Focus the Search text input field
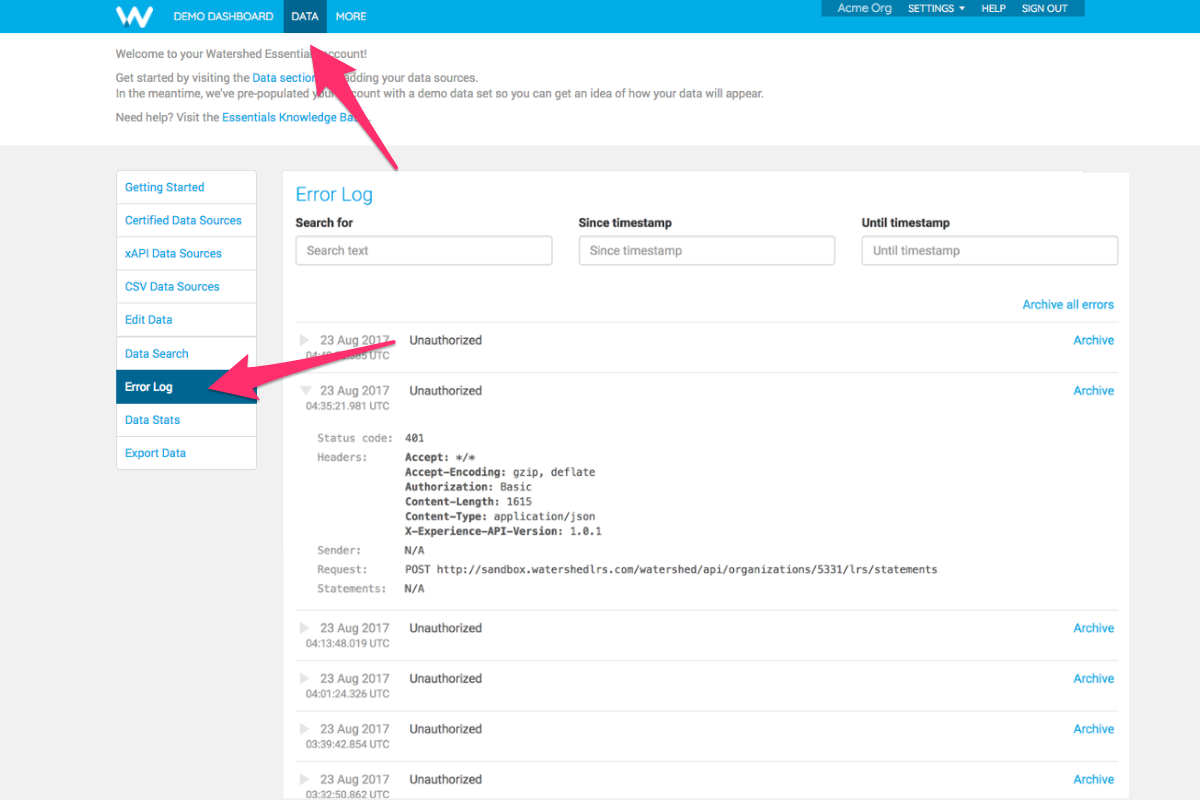The width and height of the screenshot is (1200, 800). click(424, 251)
